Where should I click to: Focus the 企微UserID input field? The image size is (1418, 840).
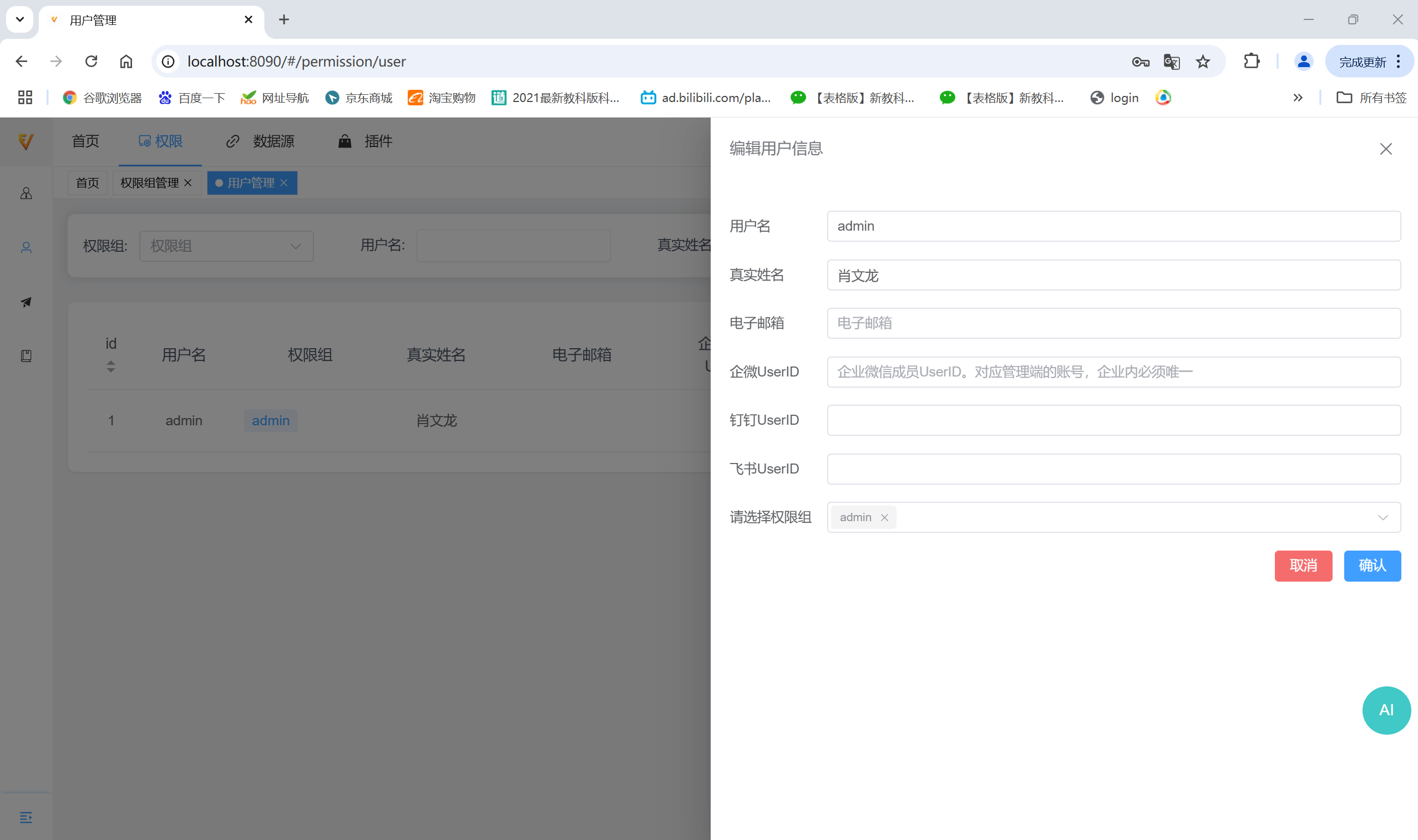pyautogui.click(x=1113, y=372)
